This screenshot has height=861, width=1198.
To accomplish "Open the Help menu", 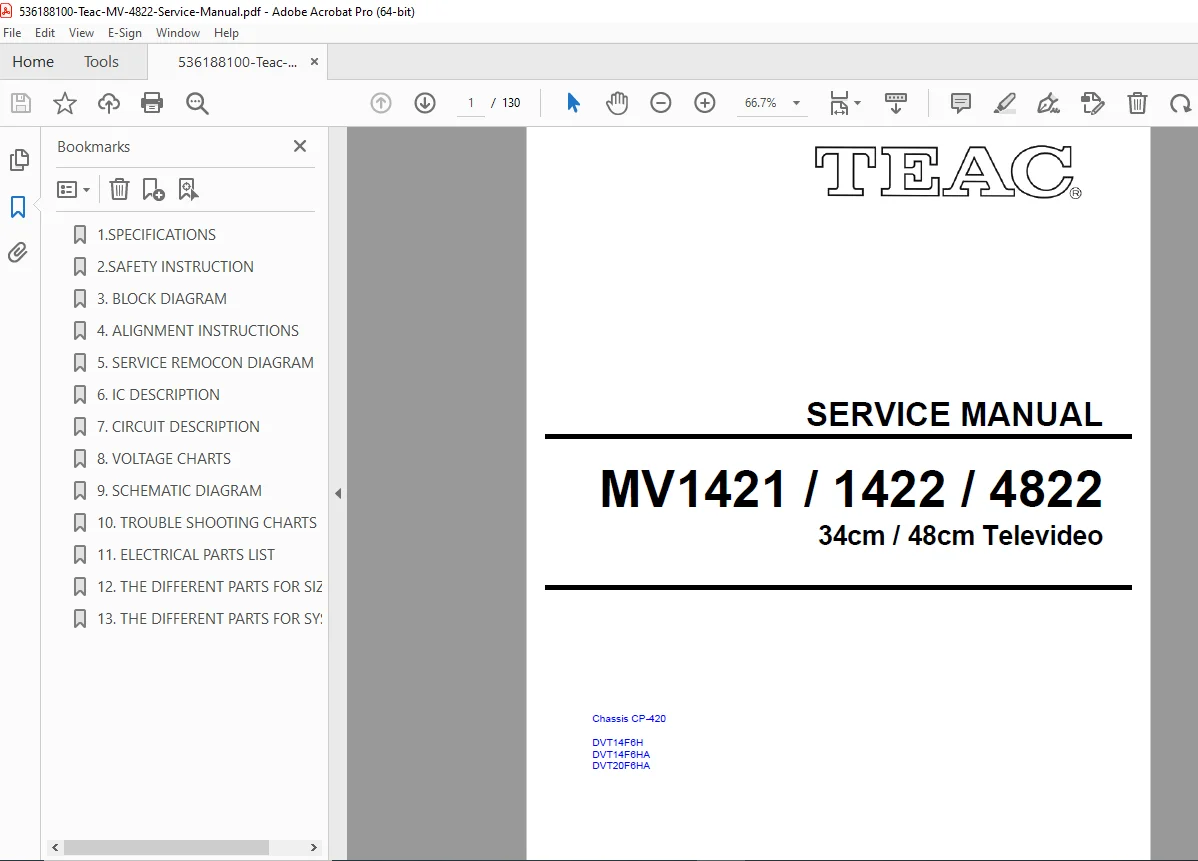I will click(x=226, y=33).
